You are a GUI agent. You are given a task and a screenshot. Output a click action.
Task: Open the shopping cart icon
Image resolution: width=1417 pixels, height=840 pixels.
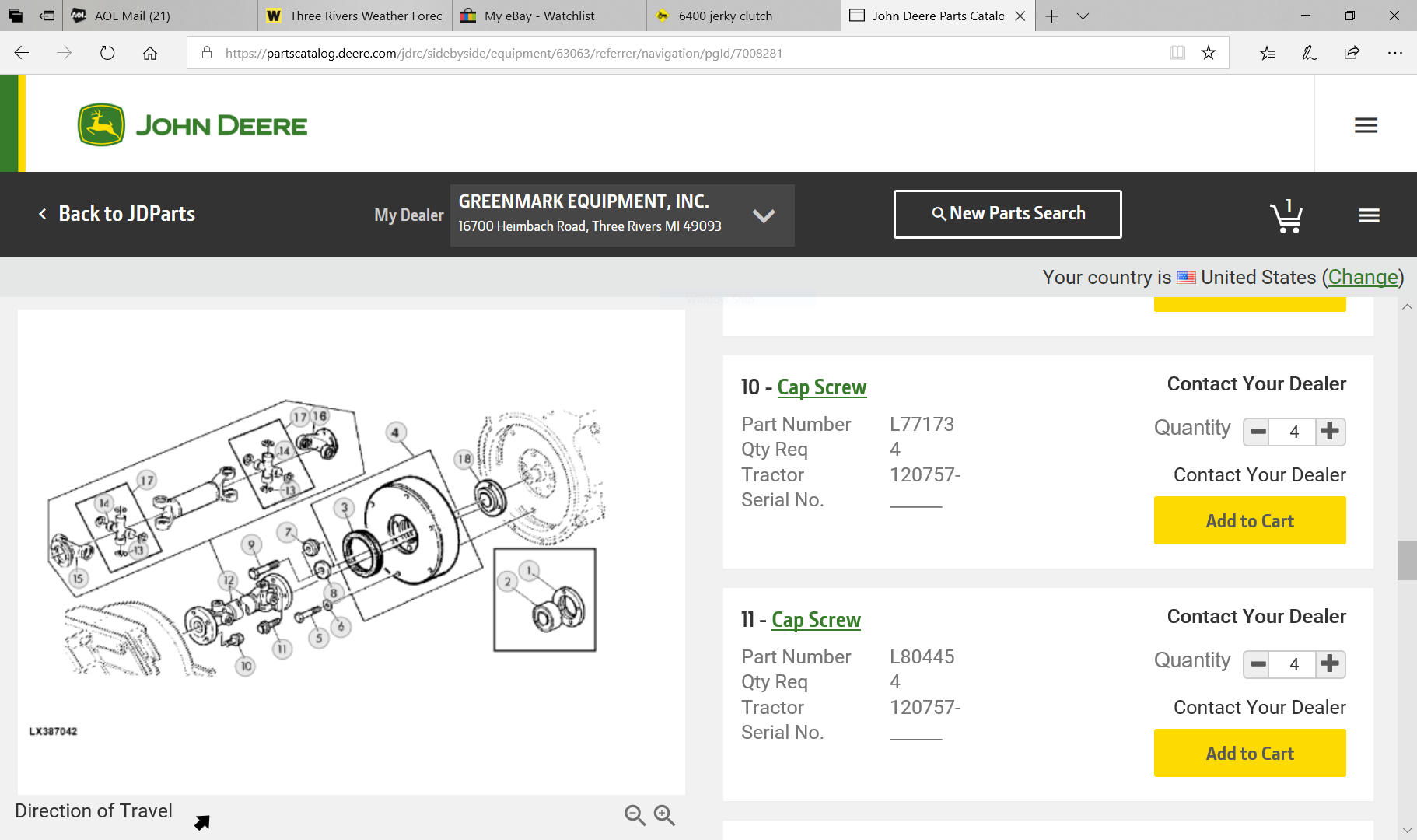click(x=1286, y=216)
